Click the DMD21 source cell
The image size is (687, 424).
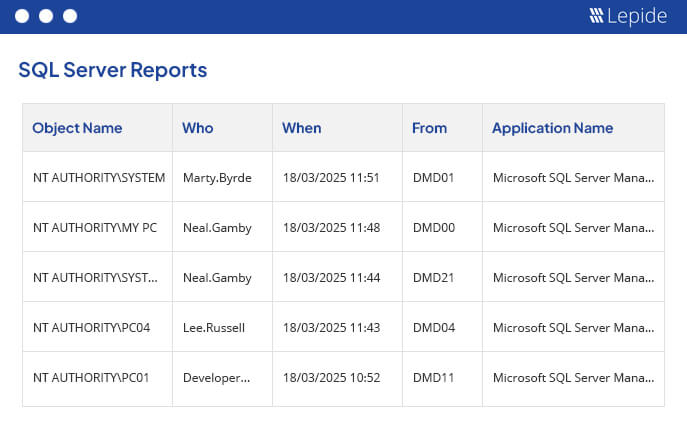(x=434, y=278)
